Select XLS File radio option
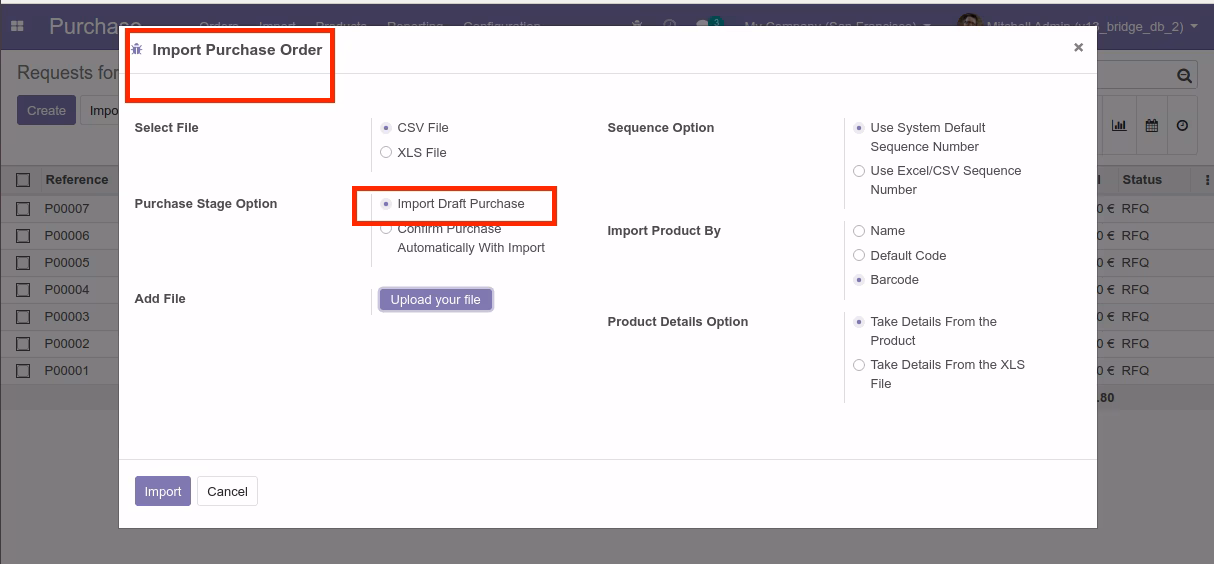 [386, 153]
